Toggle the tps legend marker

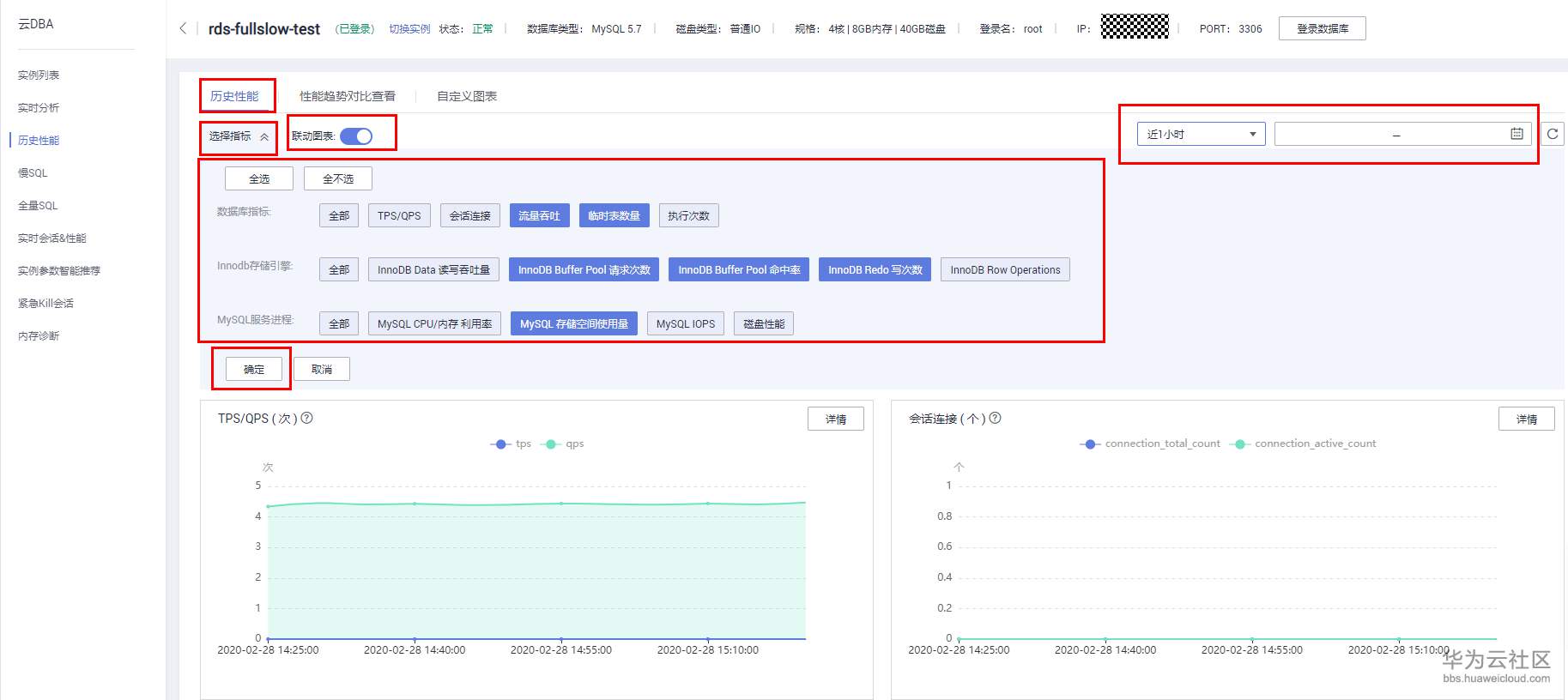(x=500, y=444)
